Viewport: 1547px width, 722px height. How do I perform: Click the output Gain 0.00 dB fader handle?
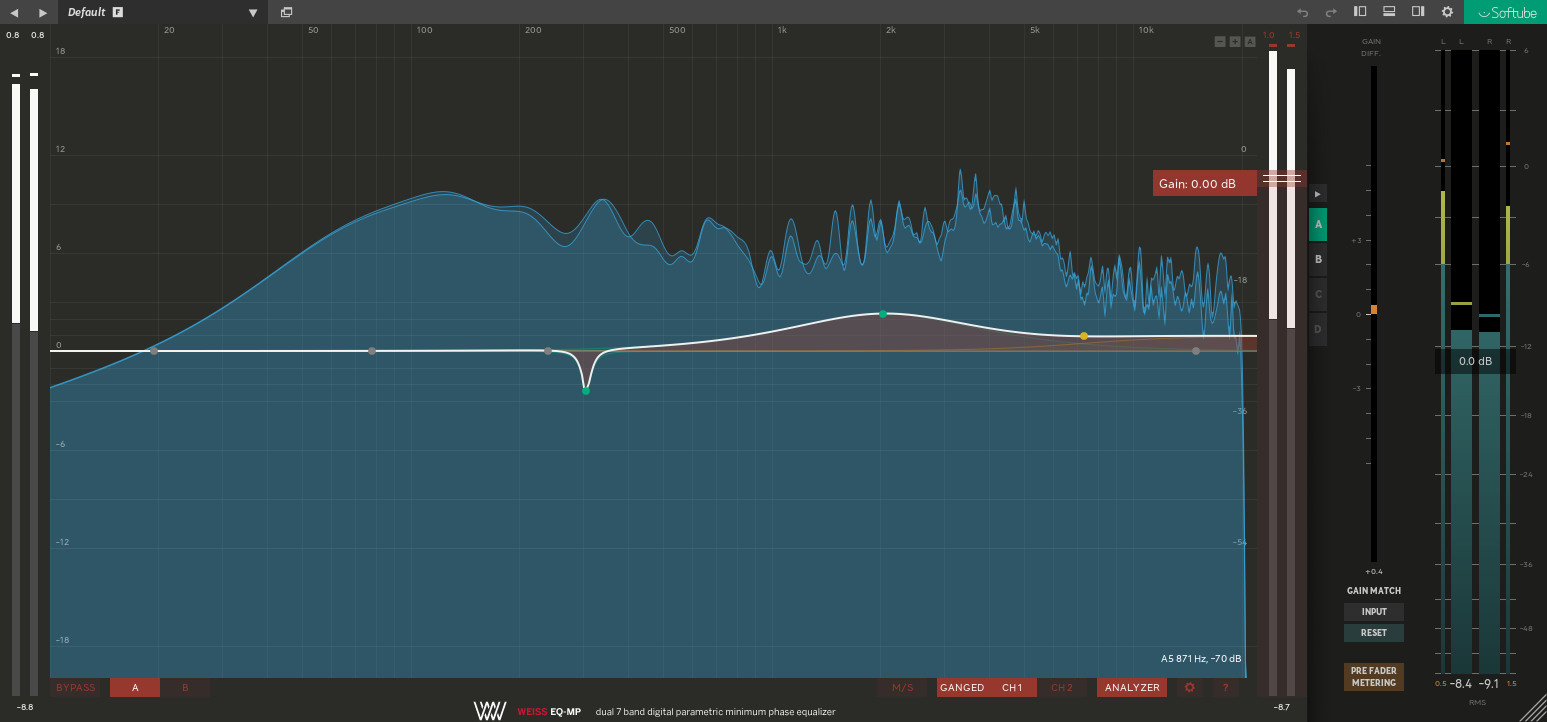pos(1281,178)
